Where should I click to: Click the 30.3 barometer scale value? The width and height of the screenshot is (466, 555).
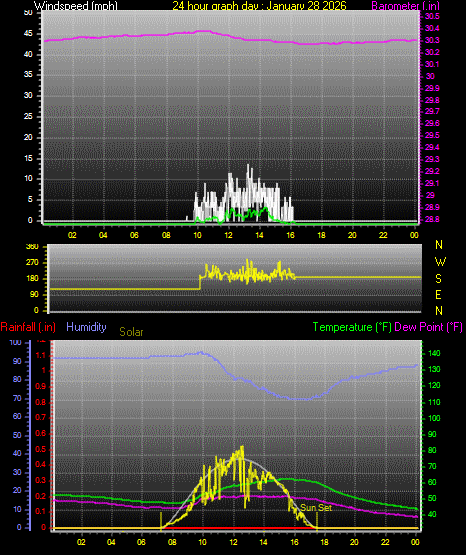pos(432,40)
